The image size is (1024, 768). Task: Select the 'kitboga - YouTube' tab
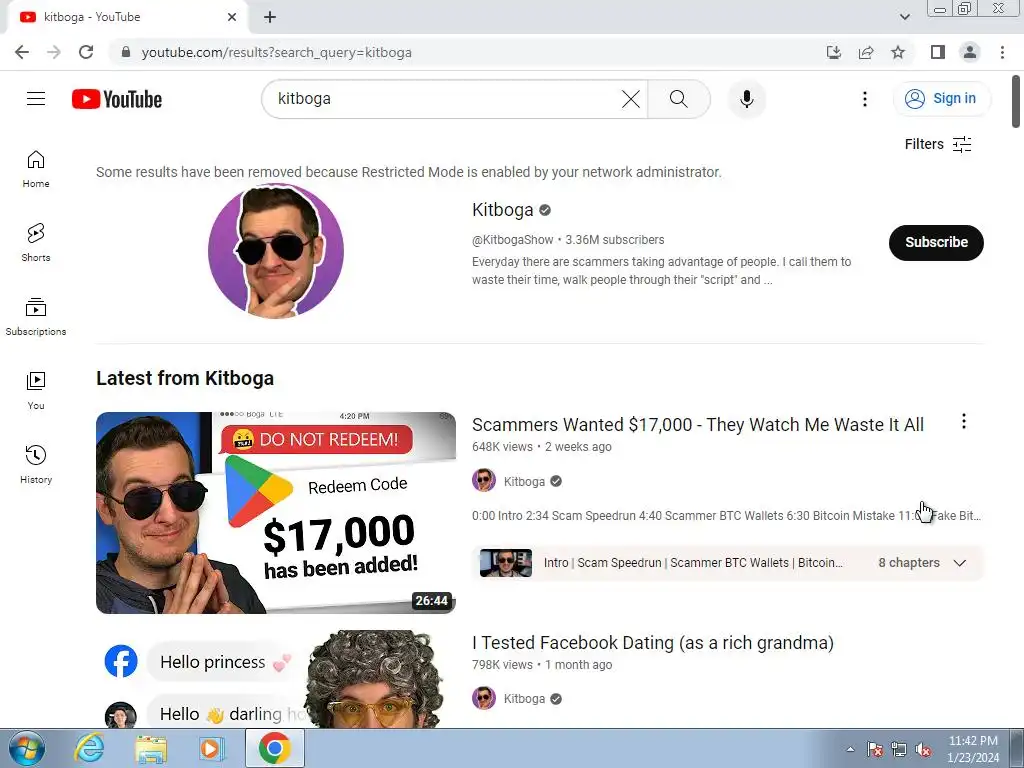(x=127, y=17)
